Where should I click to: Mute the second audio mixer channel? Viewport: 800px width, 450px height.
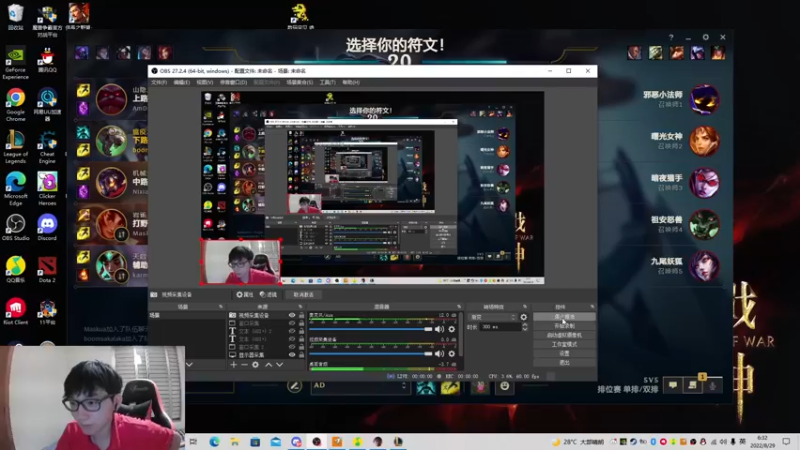click(x=439, y=354)
